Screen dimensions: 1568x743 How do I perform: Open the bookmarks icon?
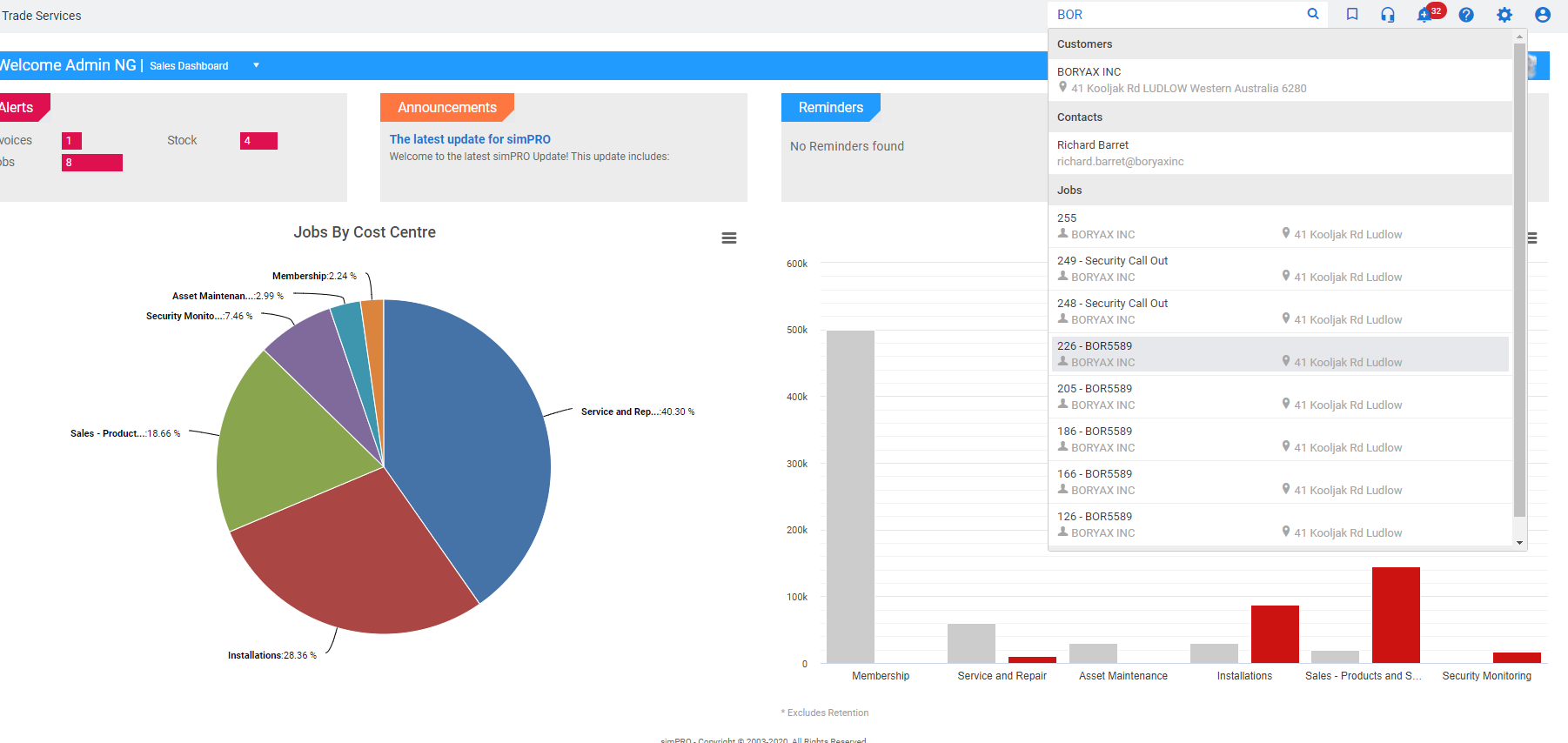[1352, 14]
